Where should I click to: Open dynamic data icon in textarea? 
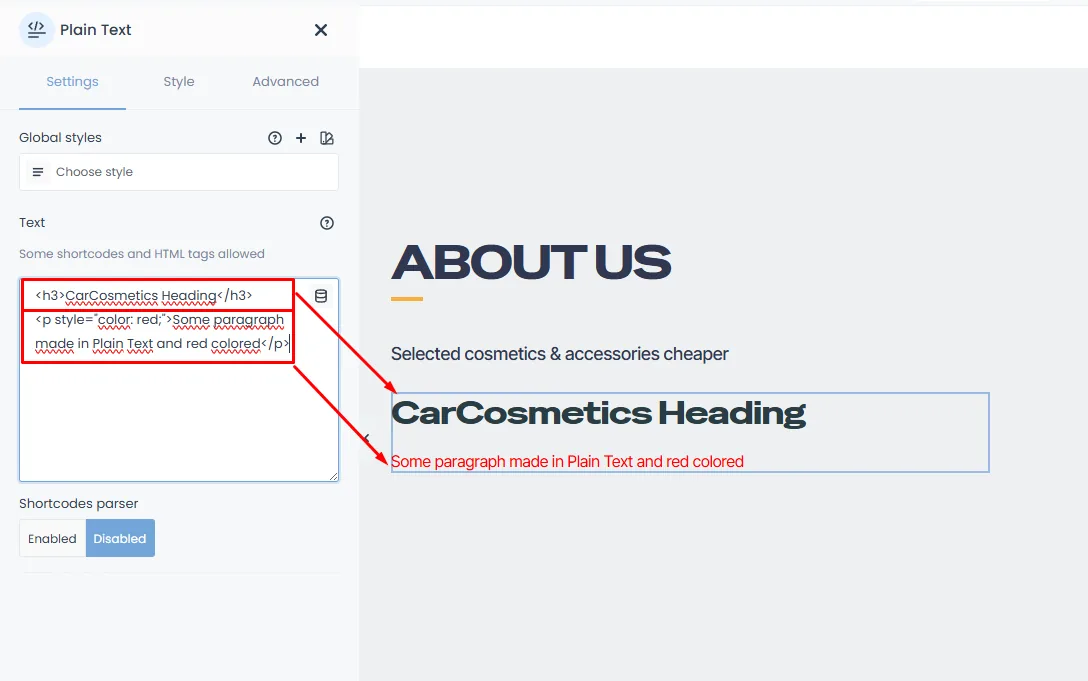(321, 296)
